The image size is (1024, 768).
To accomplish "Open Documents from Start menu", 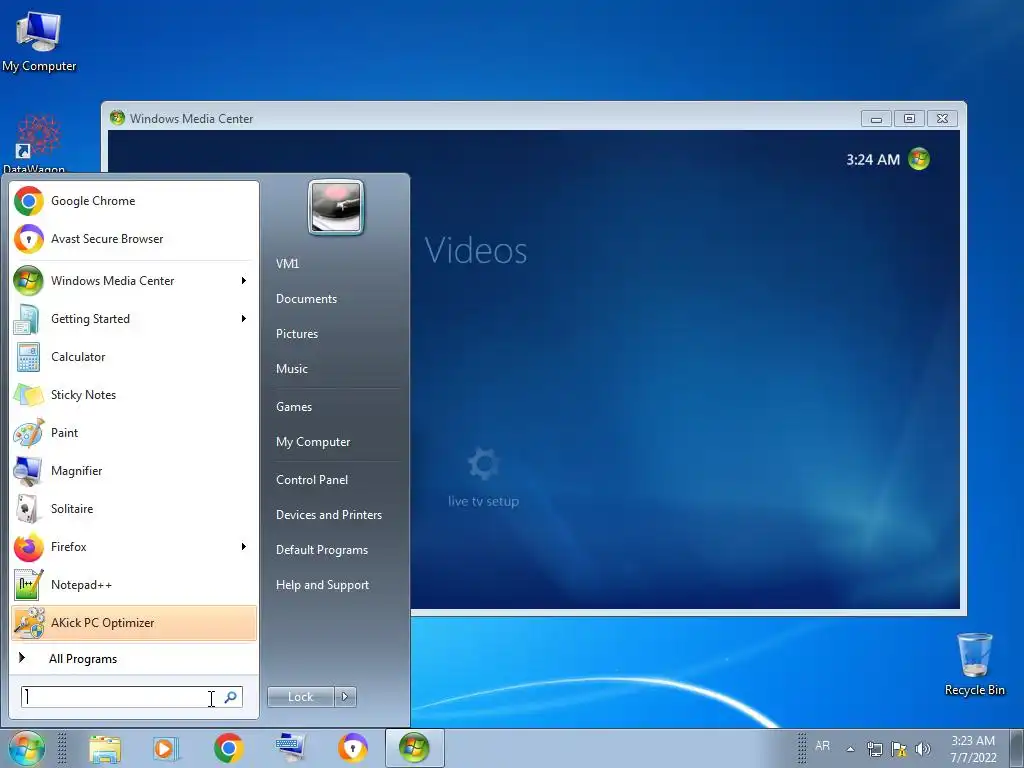I will pos(306,299).
